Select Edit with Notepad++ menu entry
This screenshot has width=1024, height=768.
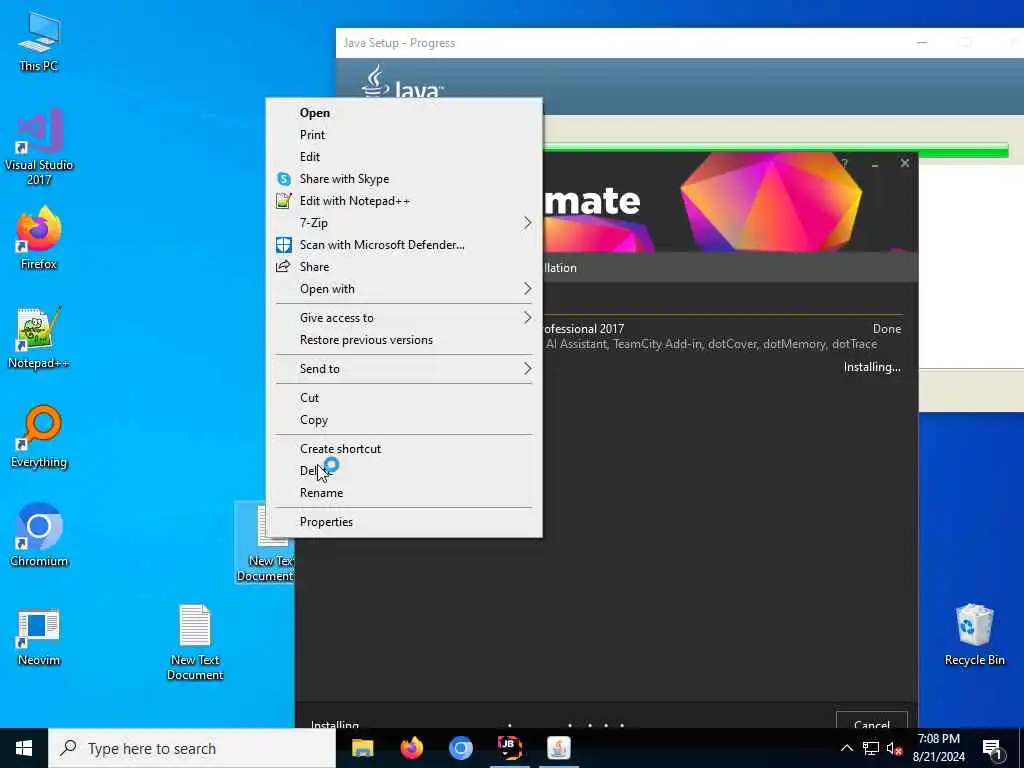[x=404, y=201]
